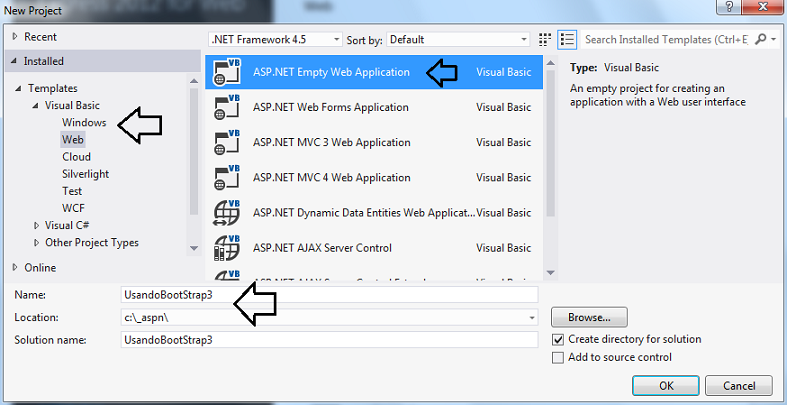
Task: Collapse the Installed section
Action: click(x=15, y=62)
